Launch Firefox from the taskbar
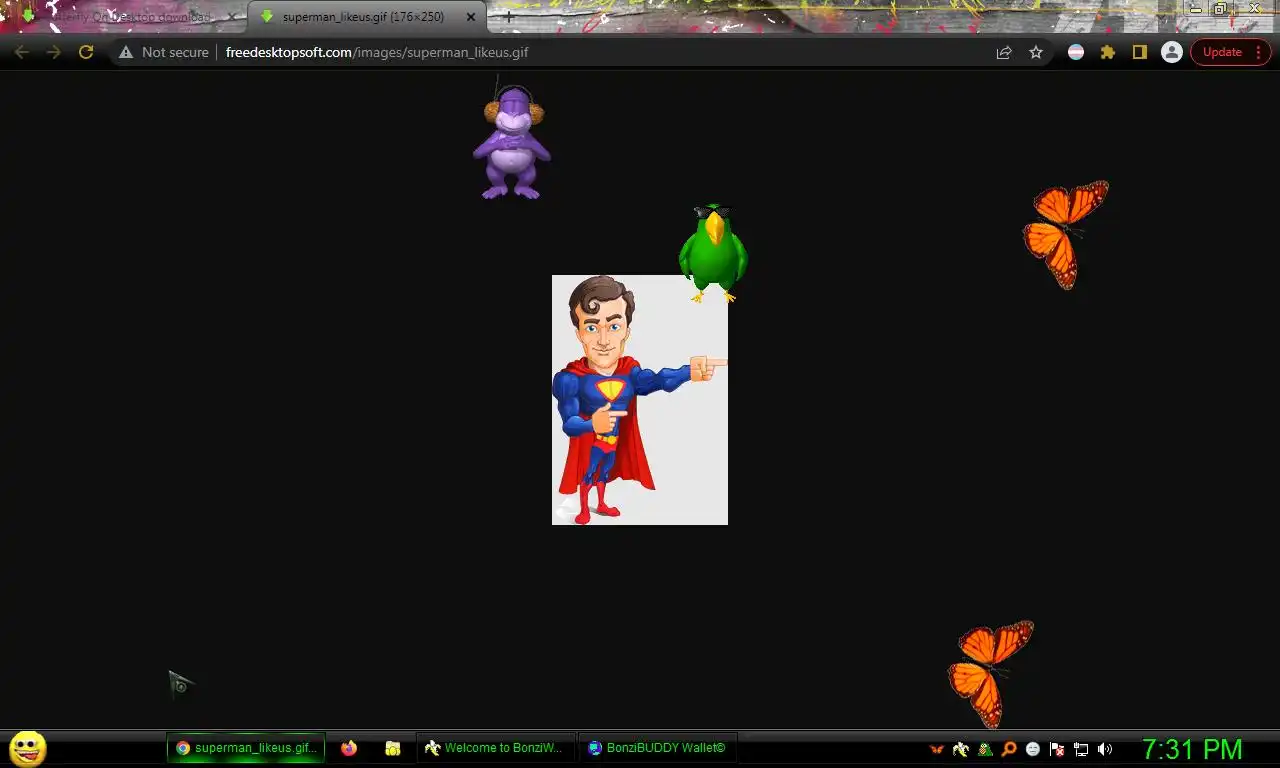Viewport: 1280px width, 768px height. point(349,748)
